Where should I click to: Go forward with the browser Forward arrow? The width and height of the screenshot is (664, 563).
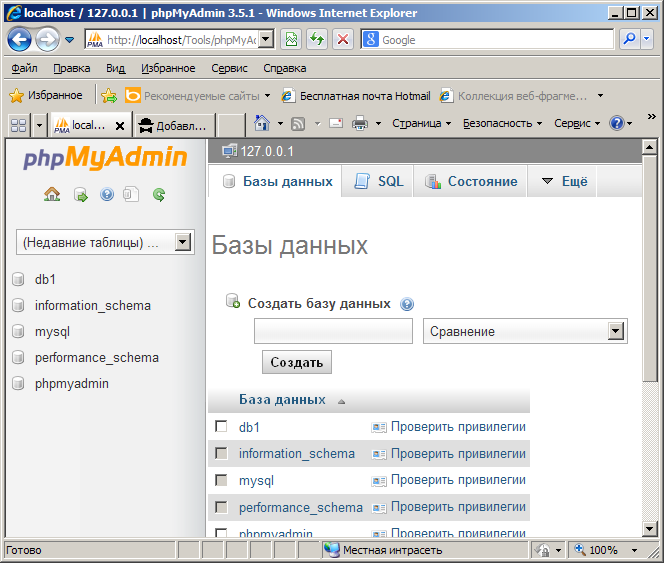47,40
